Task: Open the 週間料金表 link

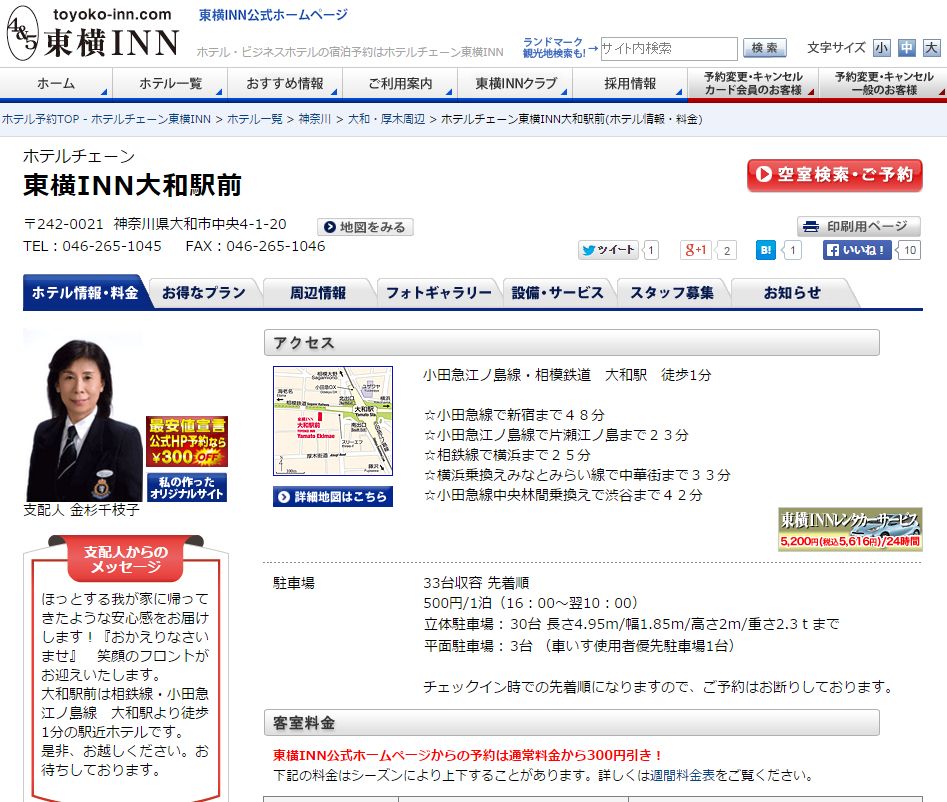Action: coord(682,775)
